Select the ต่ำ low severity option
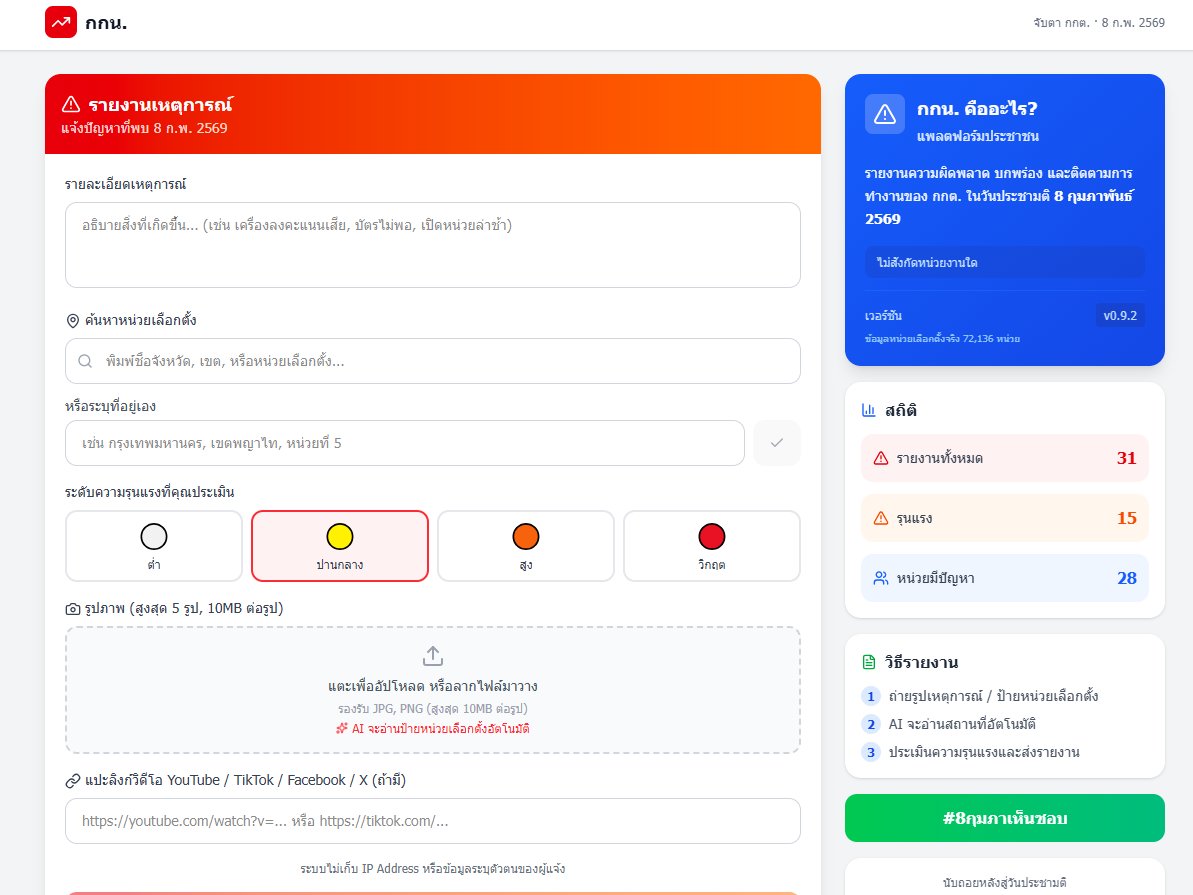This screenshot has width=1193, height=895. point(154,546)
